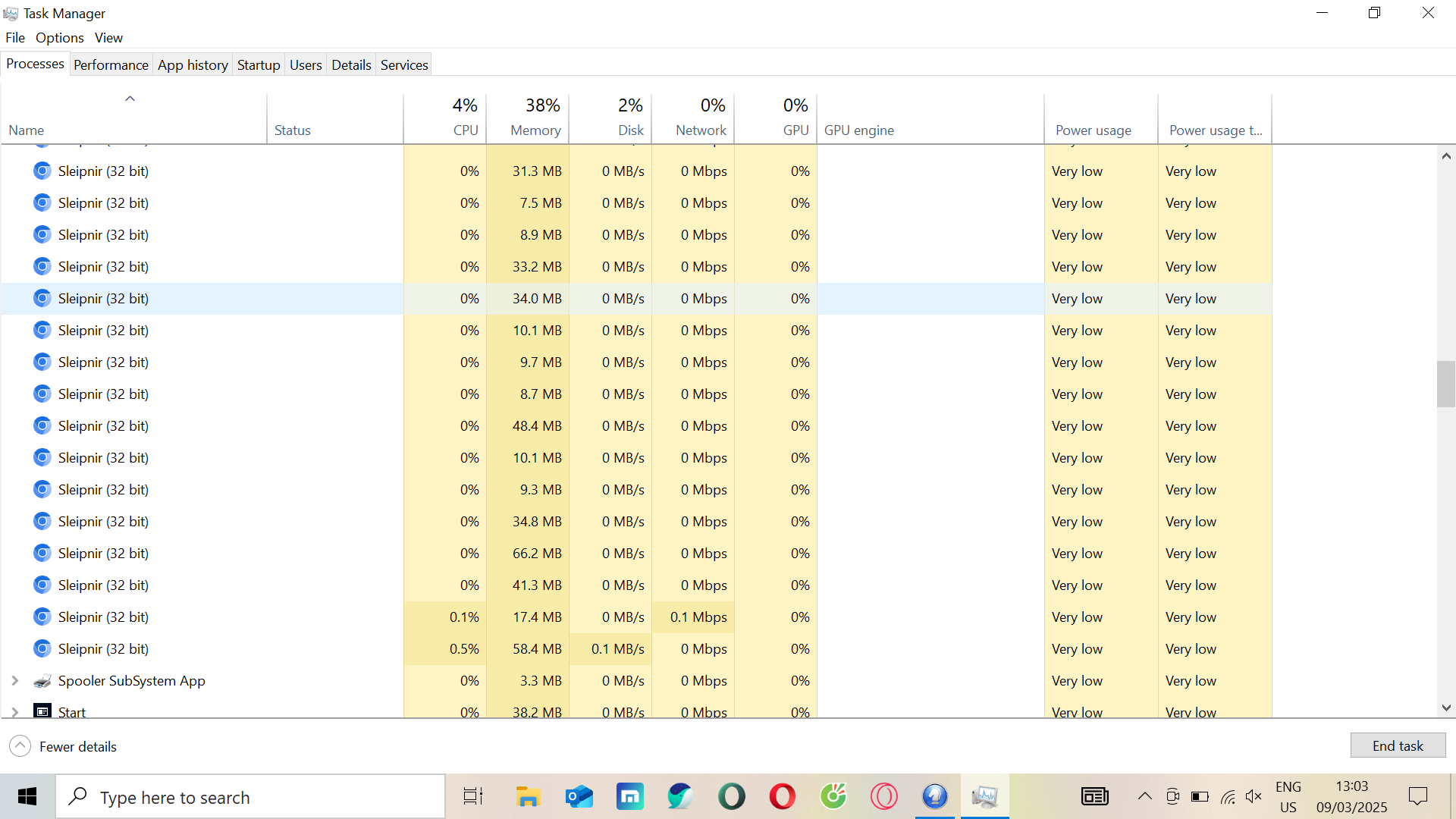The height and width of the screenshot is (819, 1456).
Task: Open the File menu
Action: tap(15, 38)
